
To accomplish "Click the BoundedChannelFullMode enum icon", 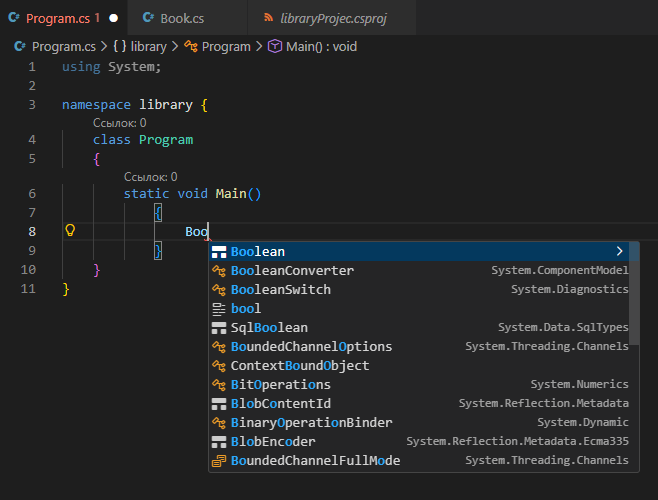I will pos(219,461).
